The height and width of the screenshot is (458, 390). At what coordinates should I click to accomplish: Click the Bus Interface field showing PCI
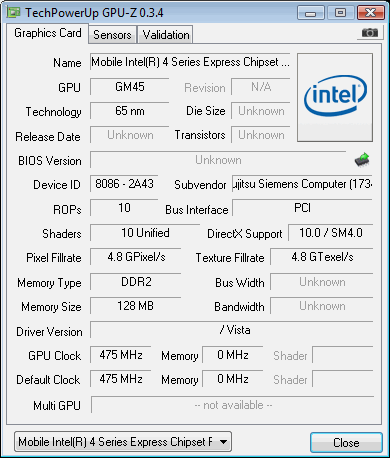302,208
